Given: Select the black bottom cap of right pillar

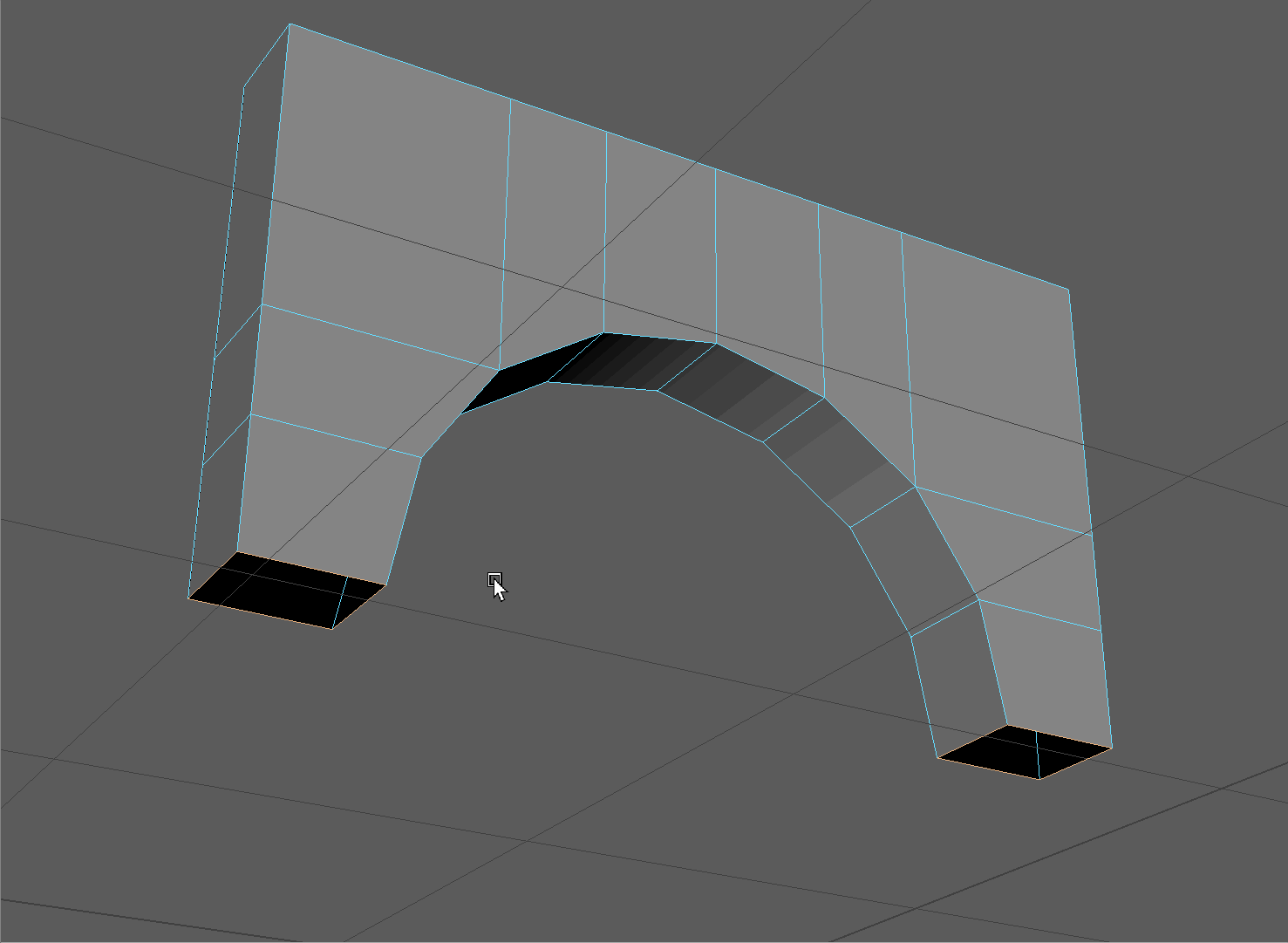Looking at the screenshot, I should [x=1025, y=751].
